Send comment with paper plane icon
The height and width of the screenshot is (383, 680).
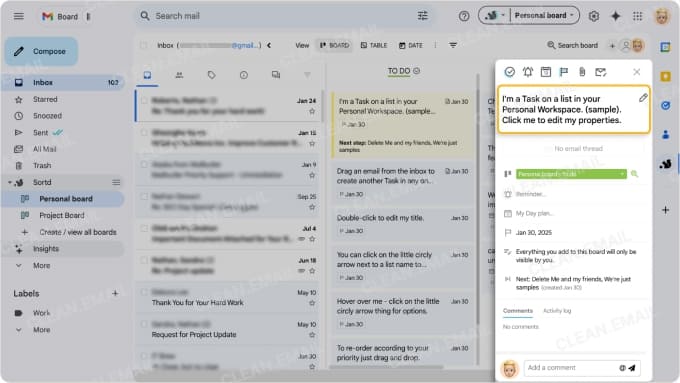click(x=632, y=368)
